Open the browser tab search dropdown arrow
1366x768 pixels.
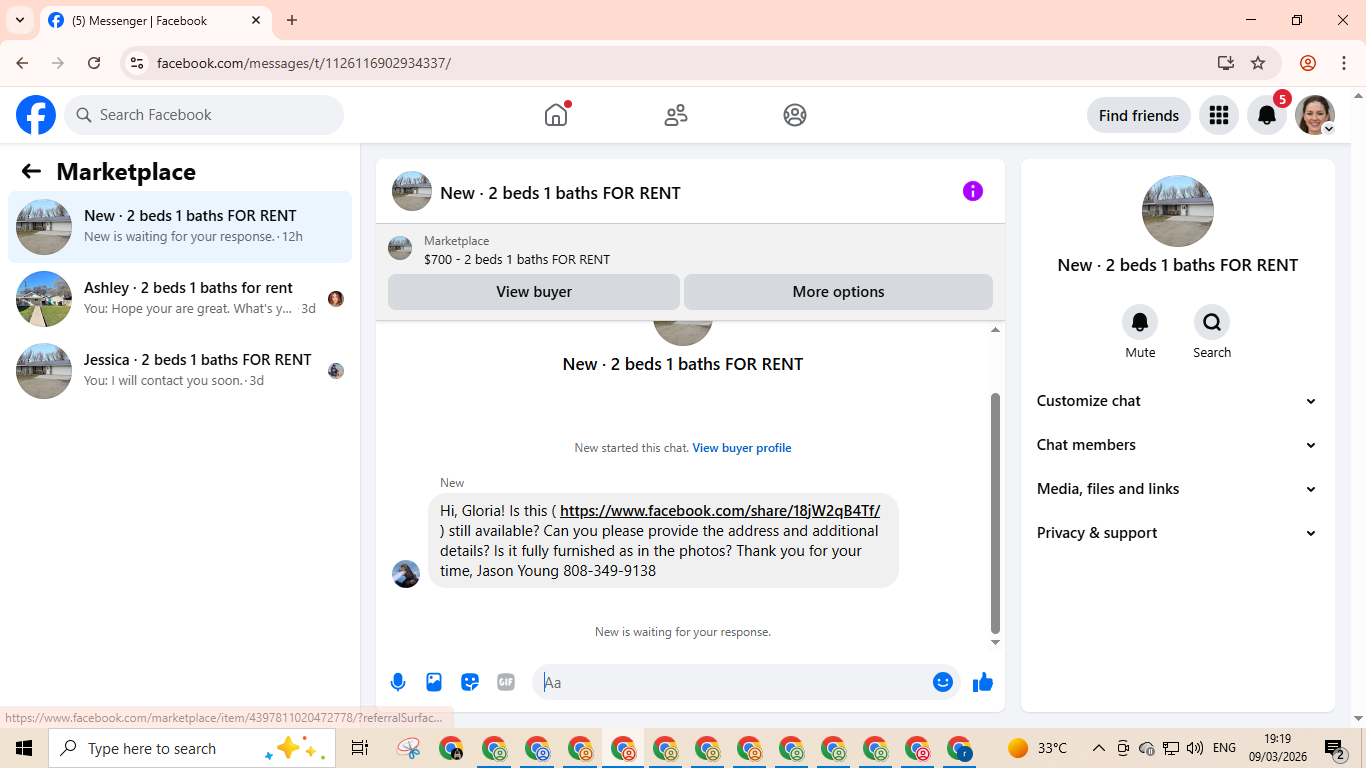click(x=20, y=20)
